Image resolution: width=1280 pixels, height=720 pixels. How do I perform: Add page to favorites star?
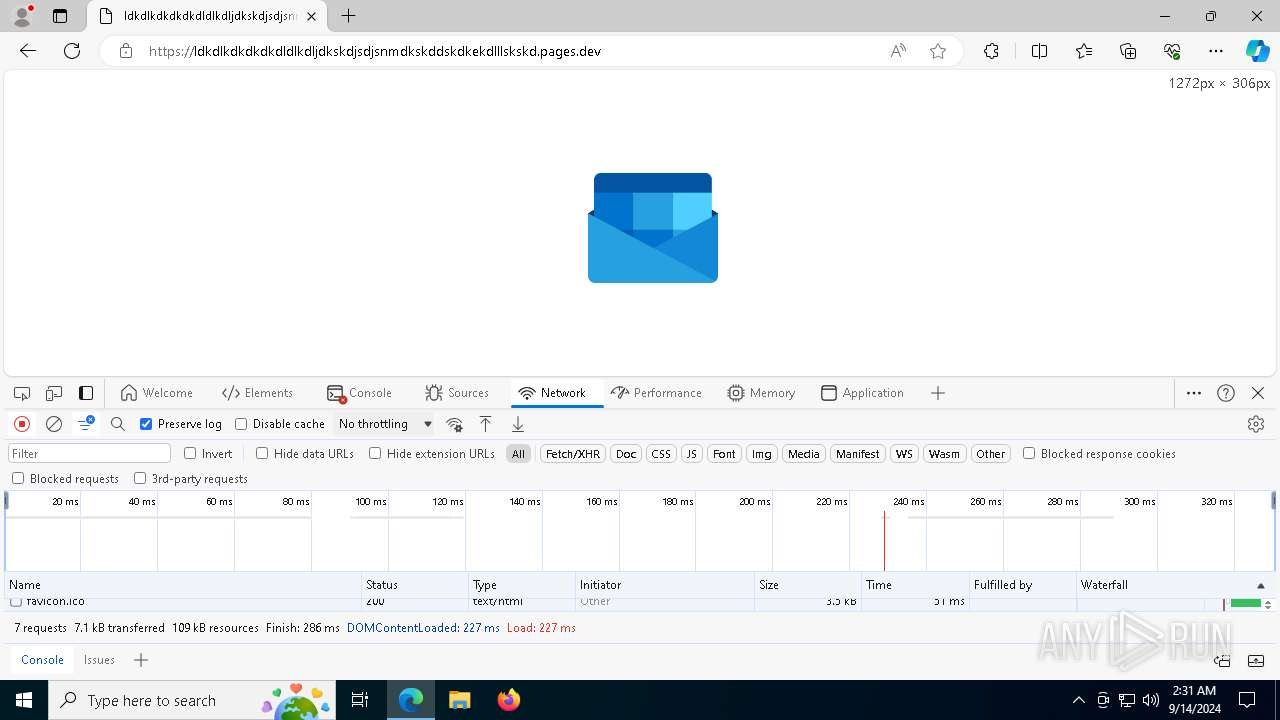point(938,51)
